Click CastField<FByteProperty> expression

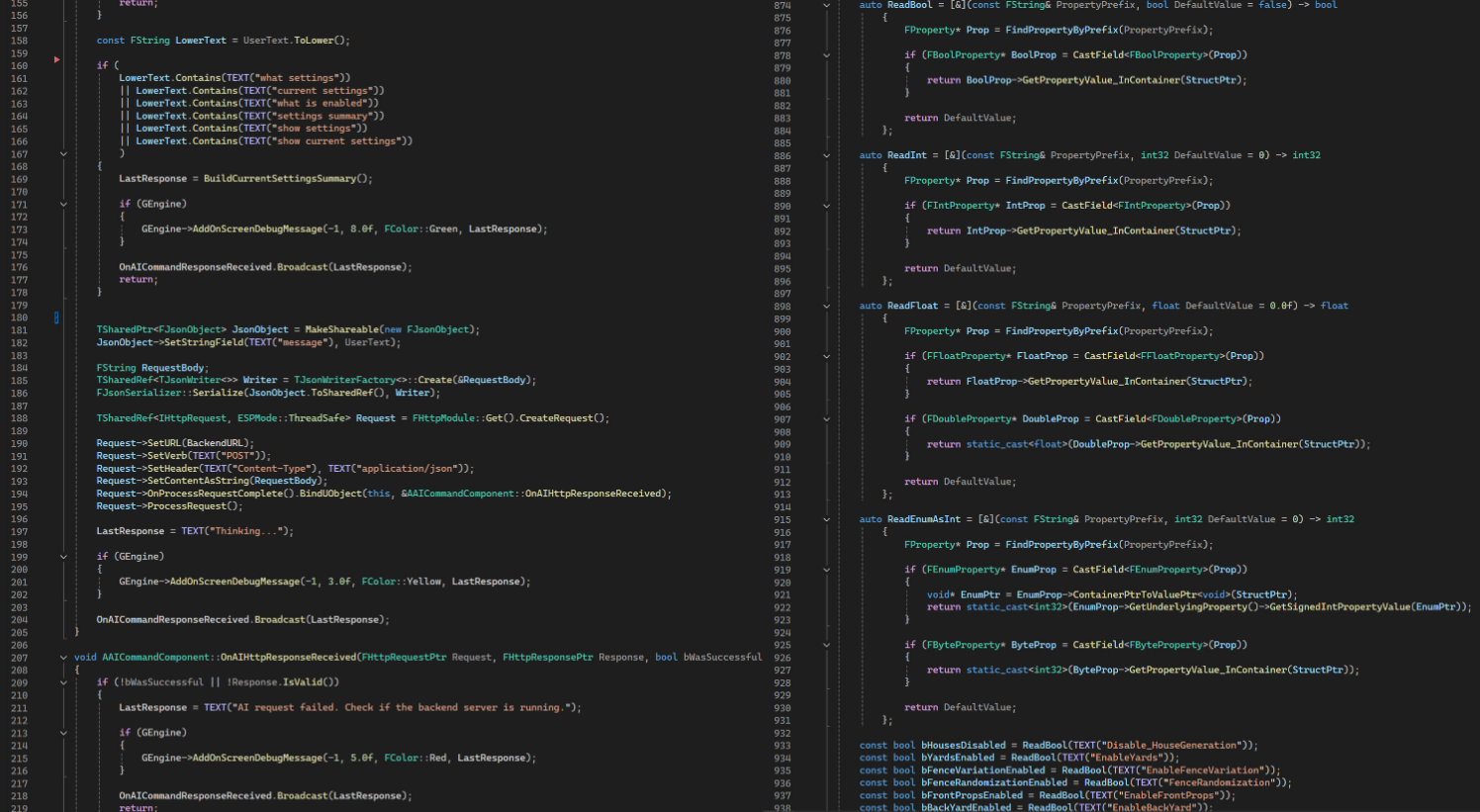1159,645
